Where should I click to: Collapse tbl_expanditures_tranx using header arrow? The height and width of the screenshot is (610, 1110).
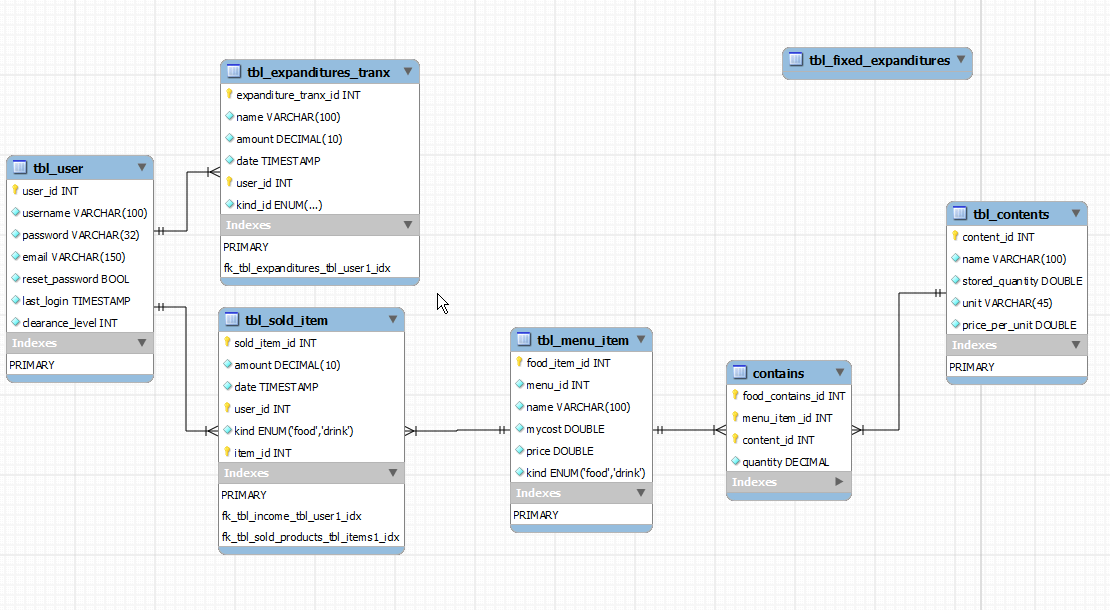(408, 71)
